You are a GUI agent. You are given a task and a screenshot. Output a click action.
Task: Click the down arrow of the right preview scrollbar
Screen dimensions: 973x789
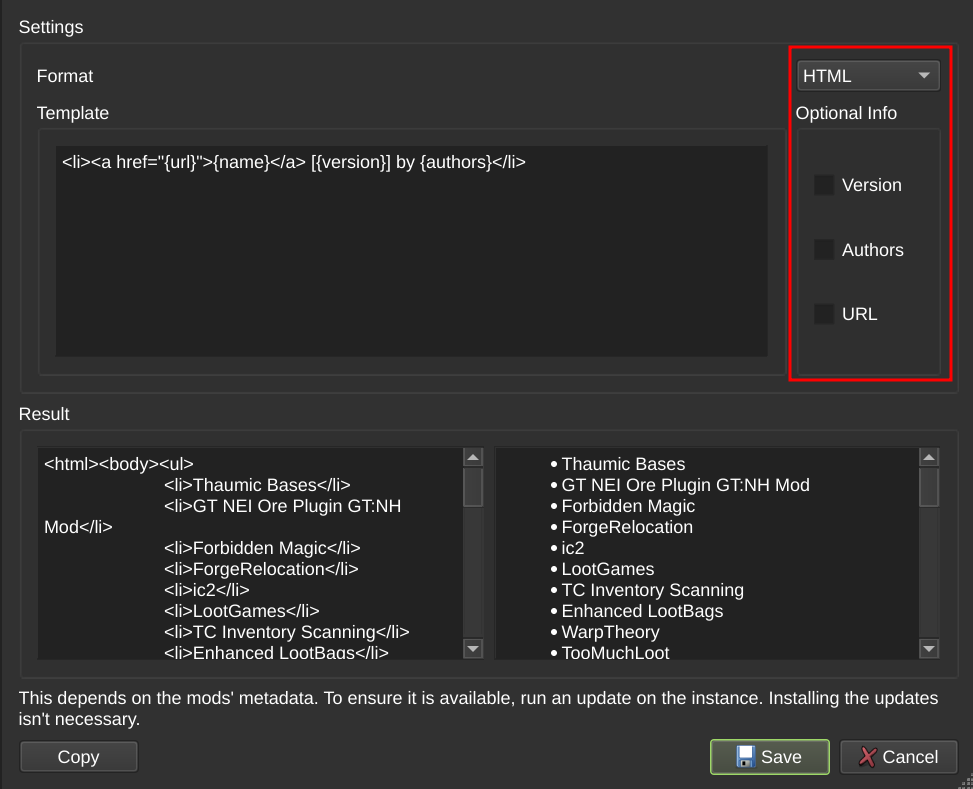coord(928,649)
